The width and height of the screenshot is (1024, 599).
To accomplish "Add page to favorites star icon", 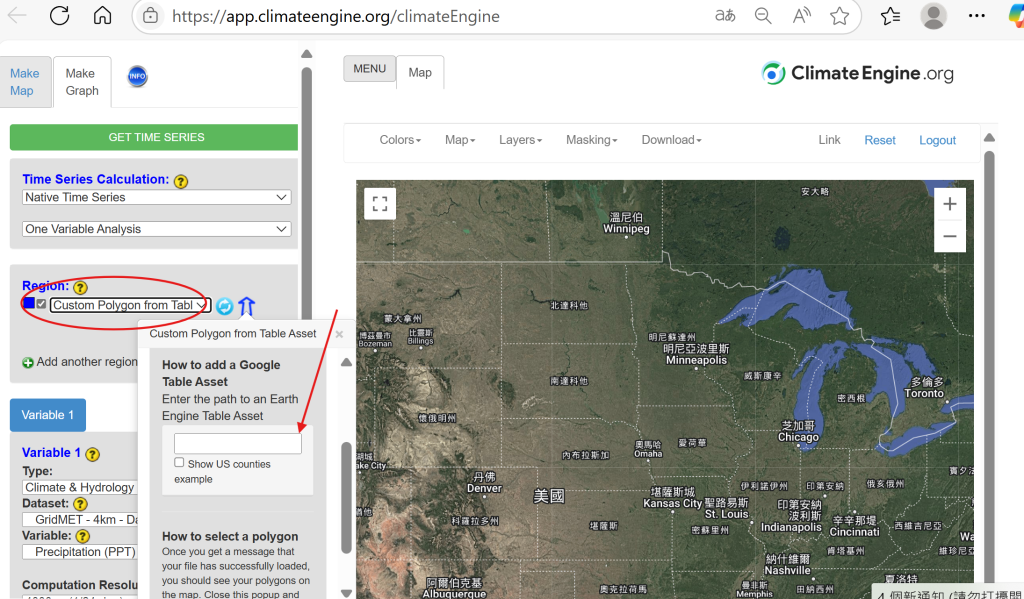I will point(840,16).
